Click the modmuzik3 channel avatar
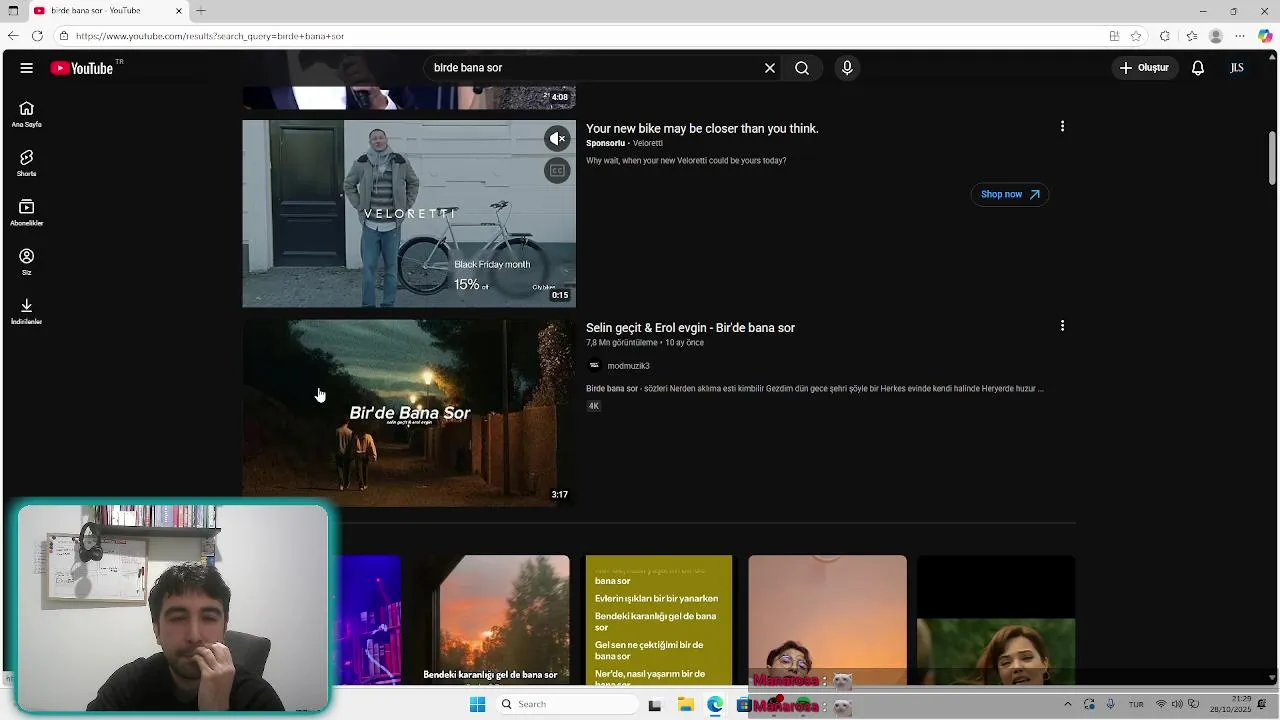The image size is (1280, 720). click(x=594, y=366)
